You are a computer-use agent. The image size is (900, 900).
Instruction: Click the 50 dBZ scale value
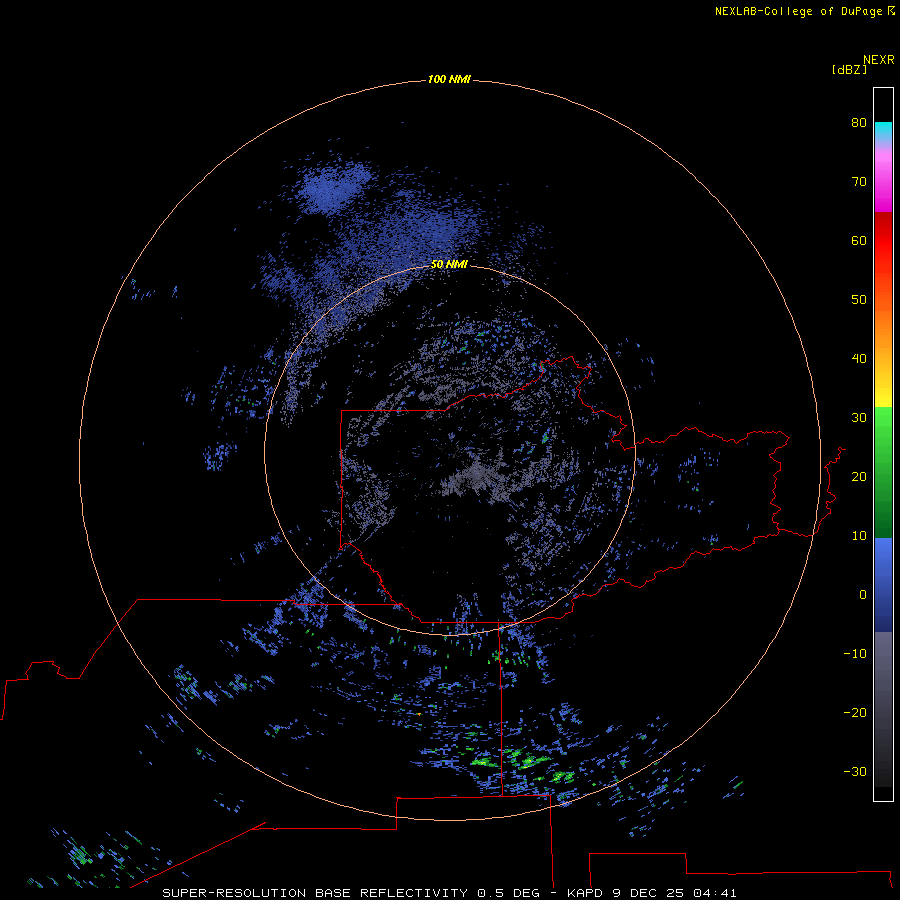(x=859, y=300)
